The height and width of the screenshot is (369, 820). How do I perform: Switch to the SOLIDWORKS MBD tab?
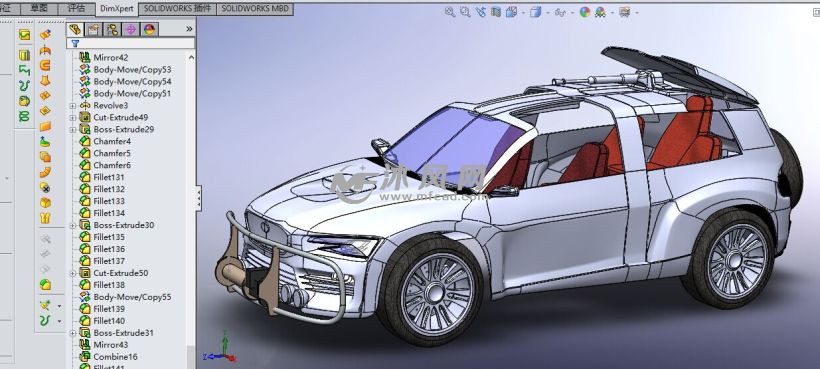point(255,9)
